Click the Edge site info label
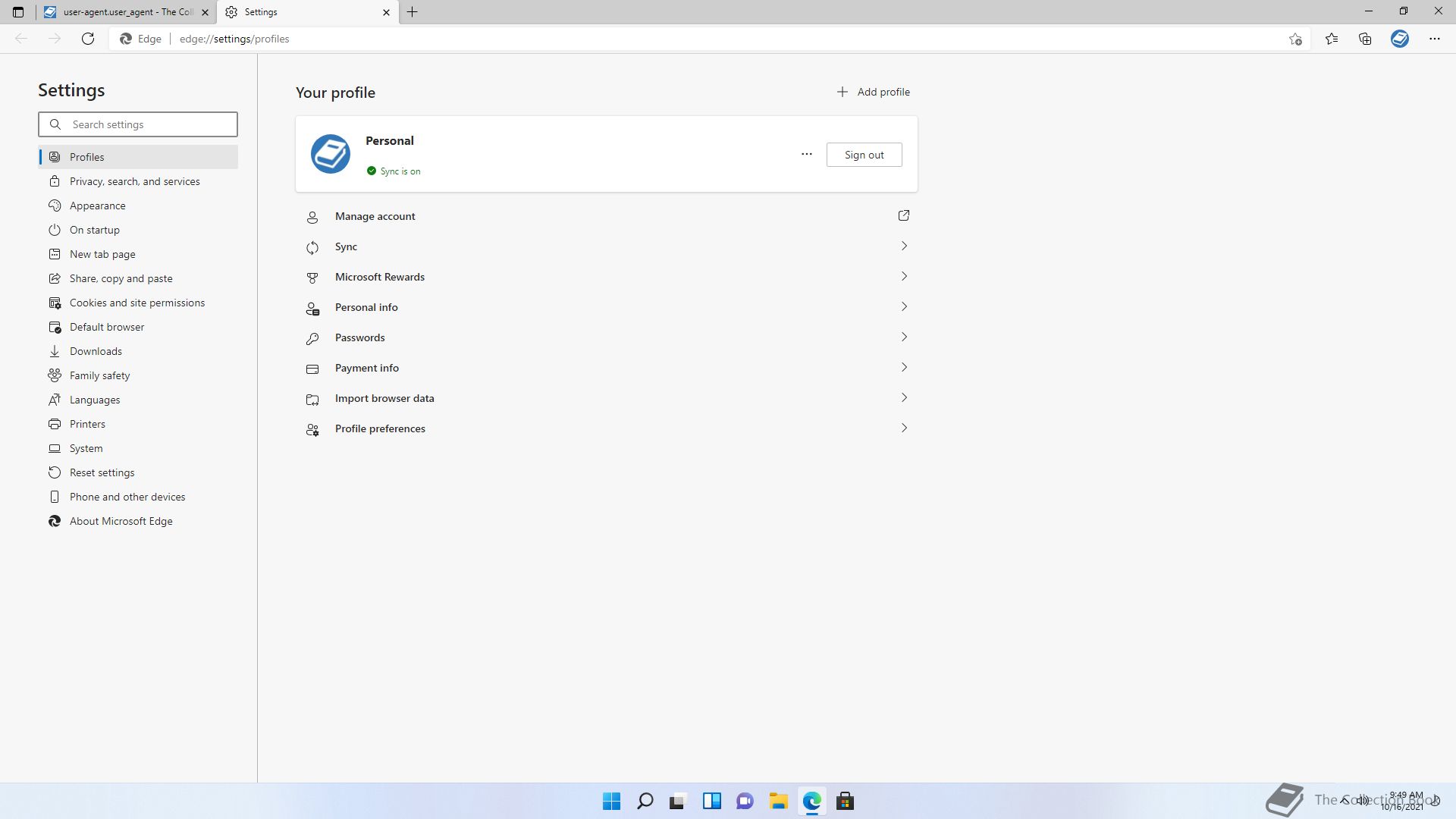1456x819 pixels. [141, 39]
